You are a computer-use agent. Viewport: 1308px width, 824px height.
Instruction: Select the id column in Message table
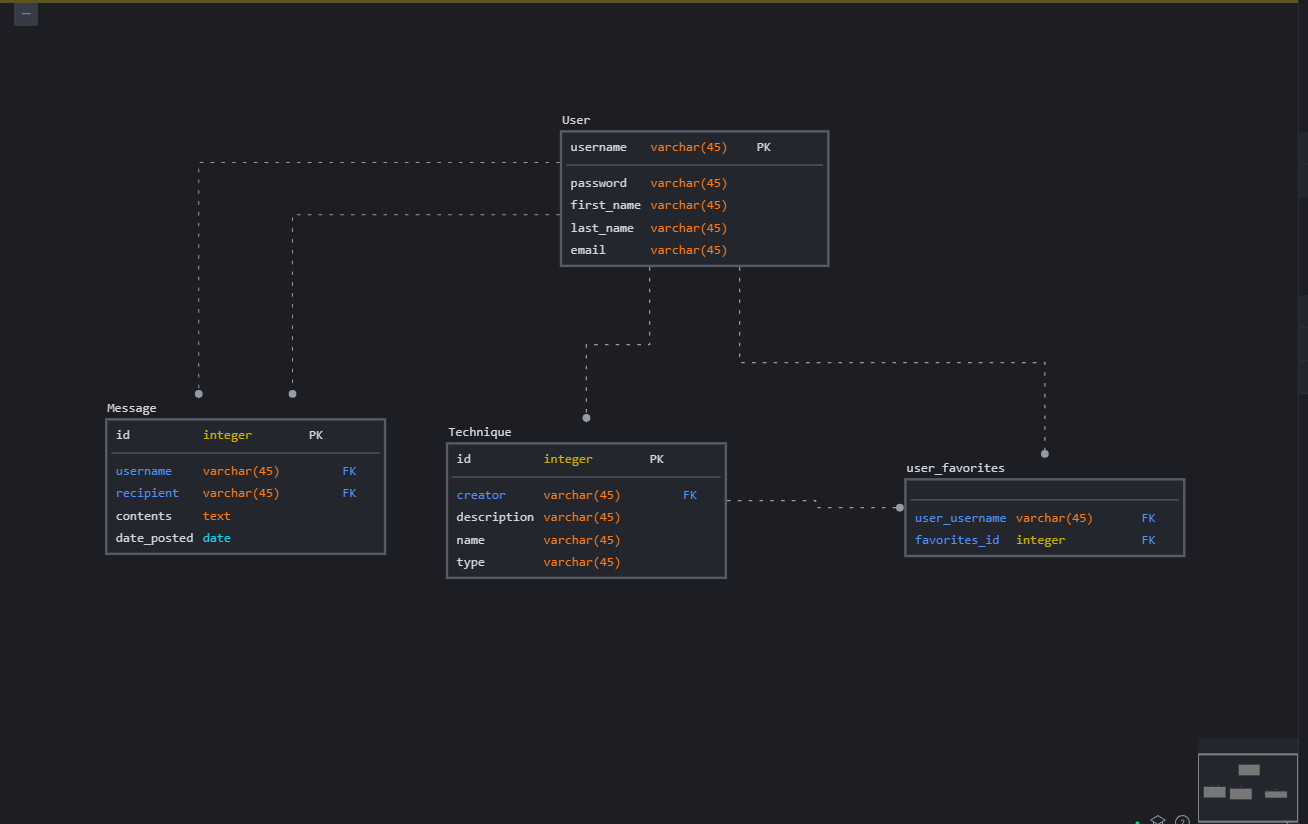[123, 435]
